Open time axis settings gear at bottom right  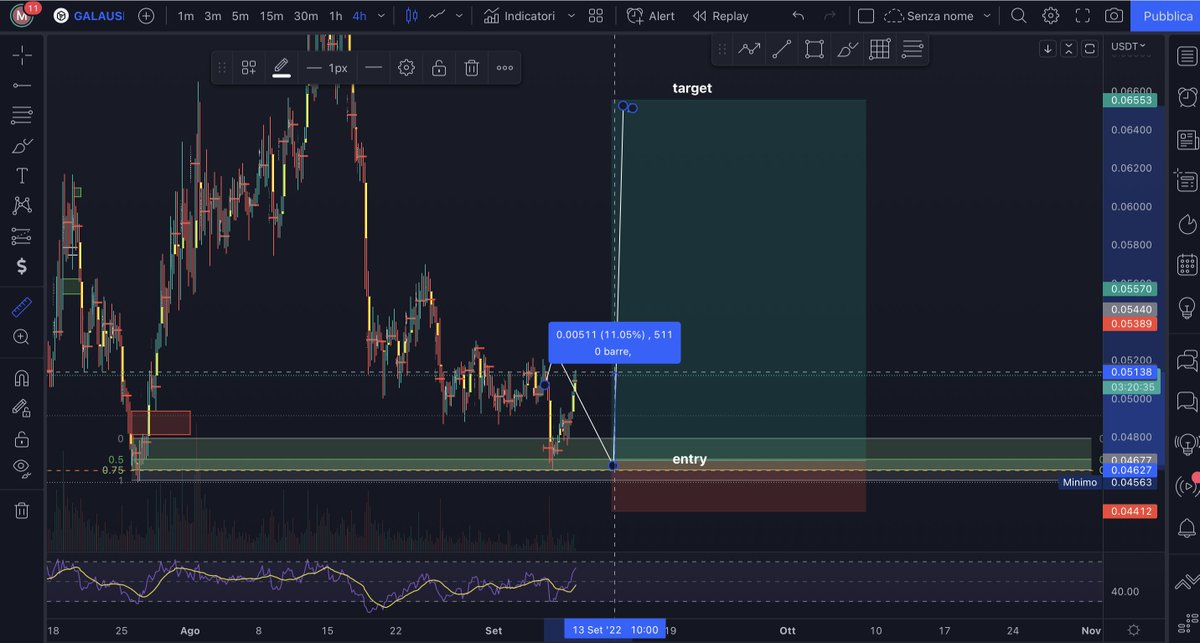(1132, 630)
